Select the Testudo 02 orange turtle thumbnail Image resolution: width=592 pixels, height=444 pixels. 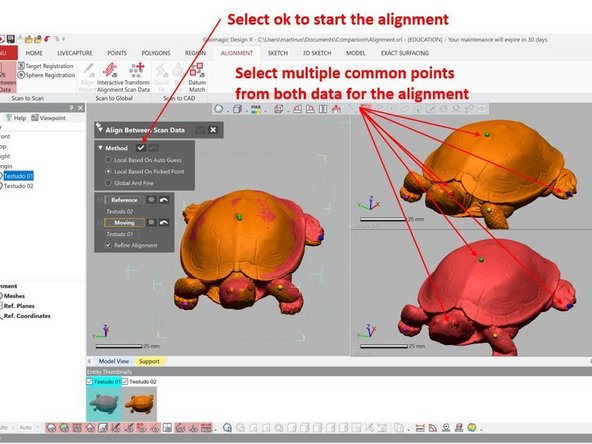139,403
